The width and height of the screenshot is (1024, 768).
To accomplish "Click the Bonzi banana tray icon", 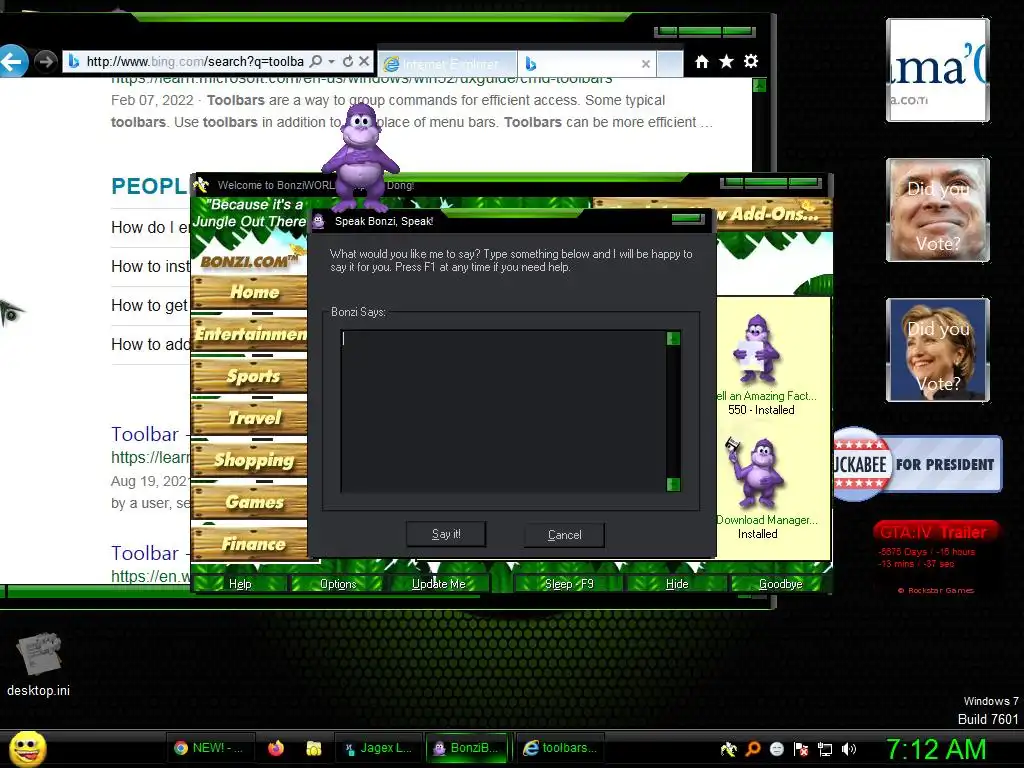I will pos(729,749).
